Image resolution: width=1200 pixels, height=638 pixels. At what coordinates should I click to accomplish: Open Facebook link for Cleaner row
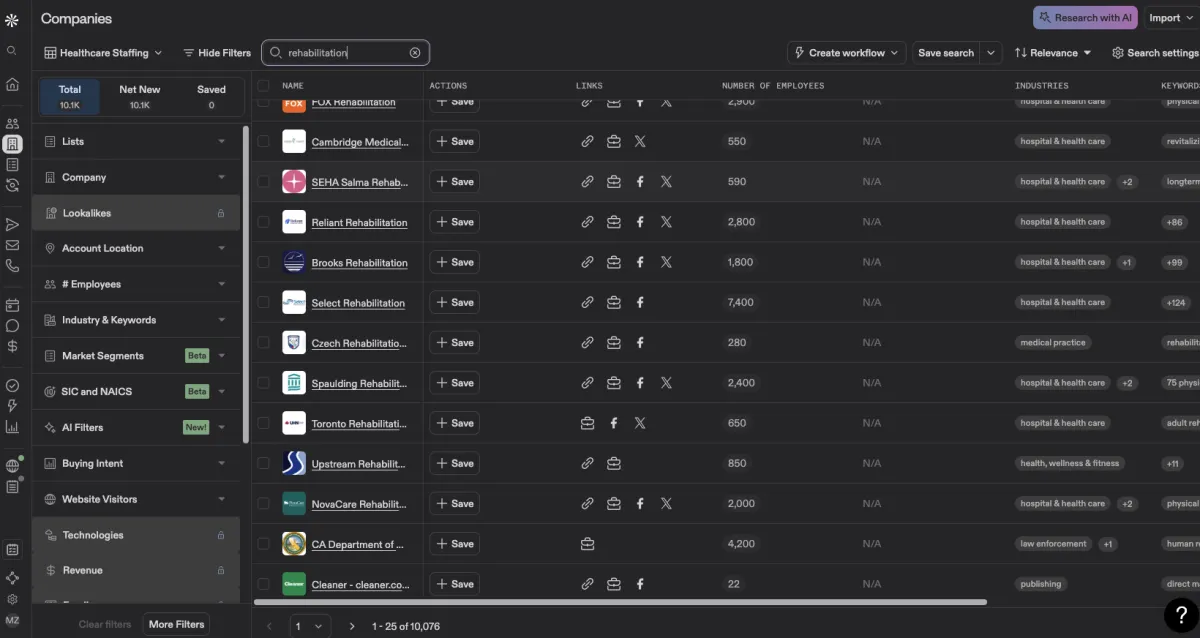click(x=640, y=584)
